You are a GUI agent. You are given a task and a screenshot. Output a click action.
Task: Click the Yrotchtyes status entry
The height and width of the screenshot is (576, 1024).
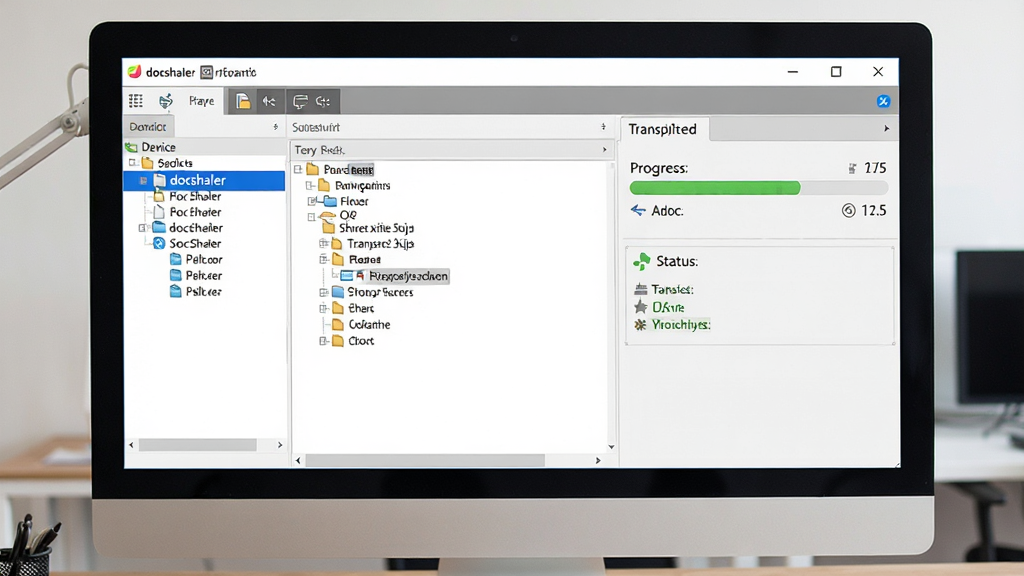pyautogui.click(x=680, y=325)
